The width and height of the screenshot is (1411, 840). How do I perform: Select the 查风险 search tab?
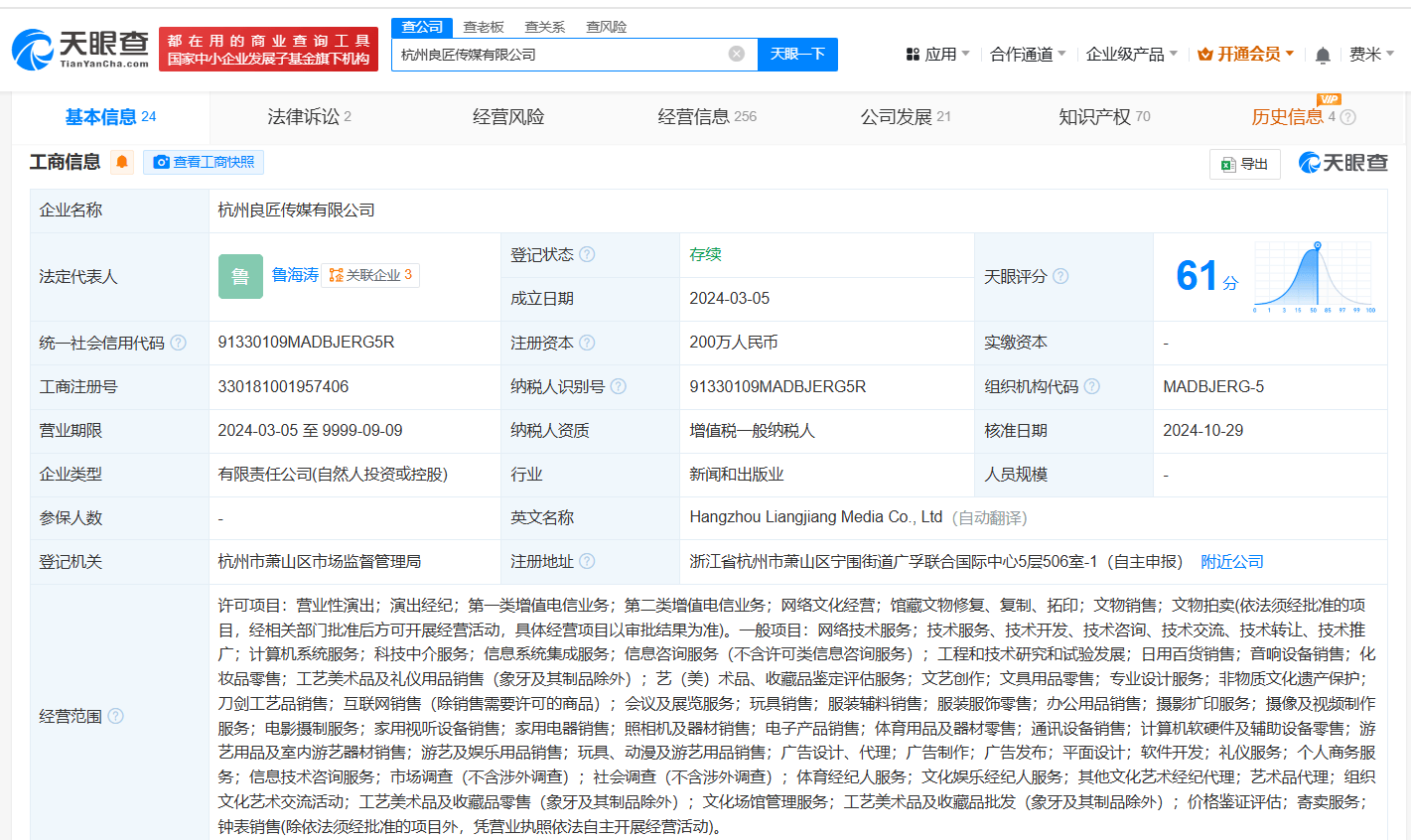tap(606, 27)
